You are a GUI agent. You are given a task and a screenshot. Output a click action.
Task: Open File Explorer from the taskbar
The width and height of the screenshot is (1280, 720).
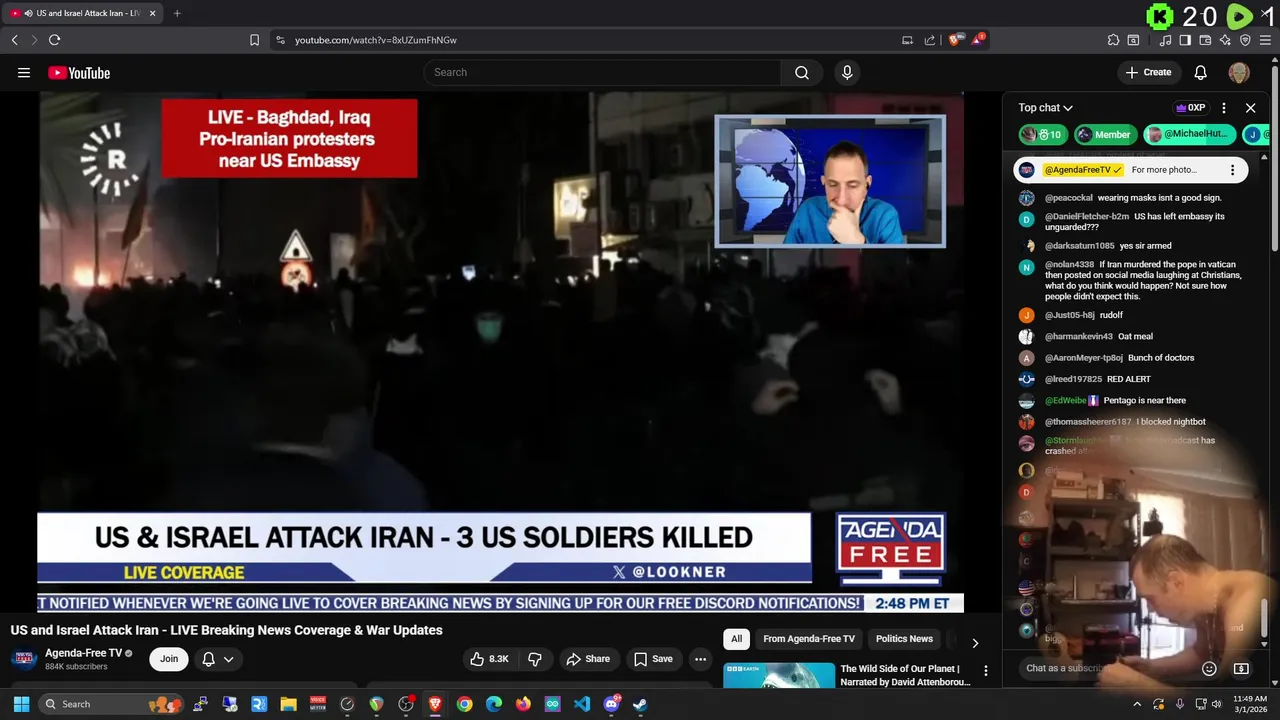click(x=288, y=704)
